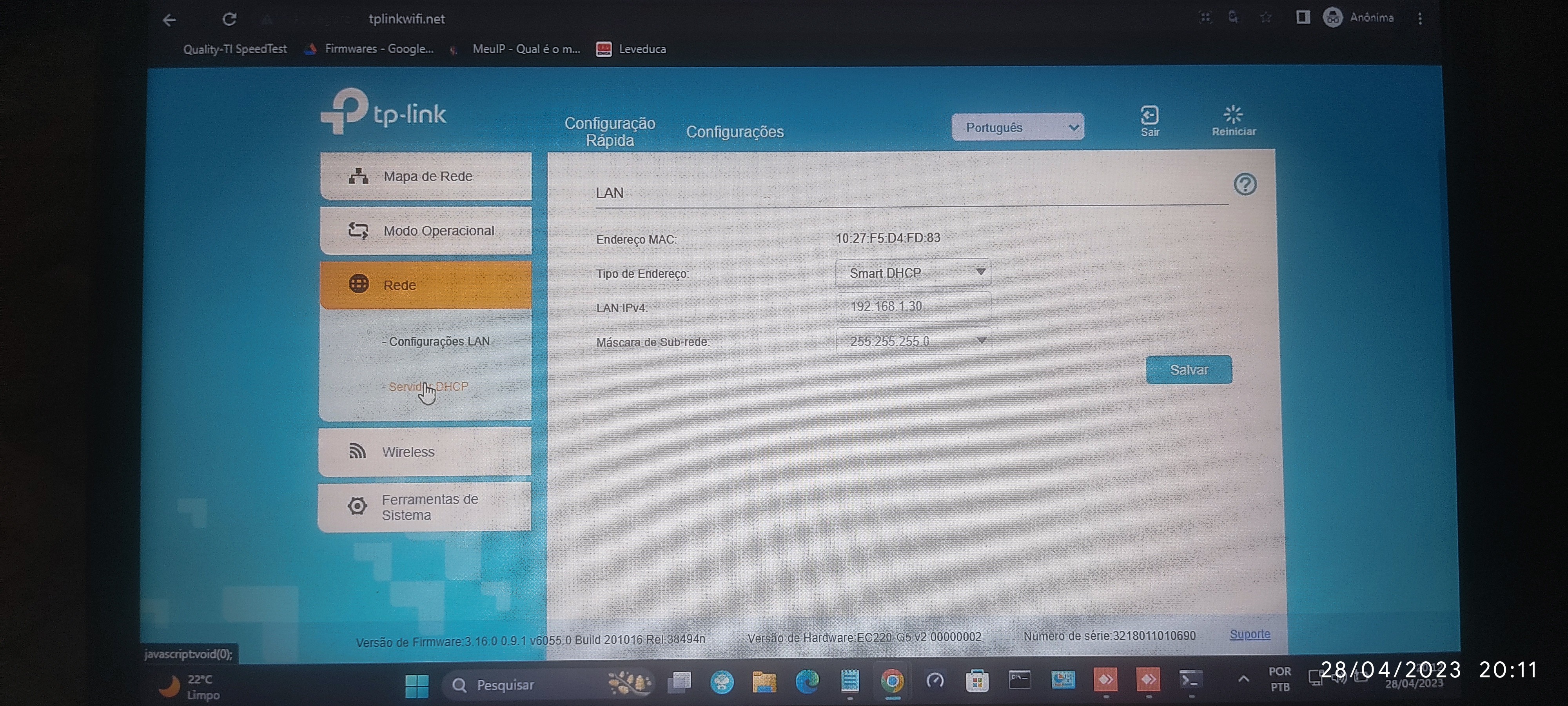Click the tp-link logo

[383, 112]
